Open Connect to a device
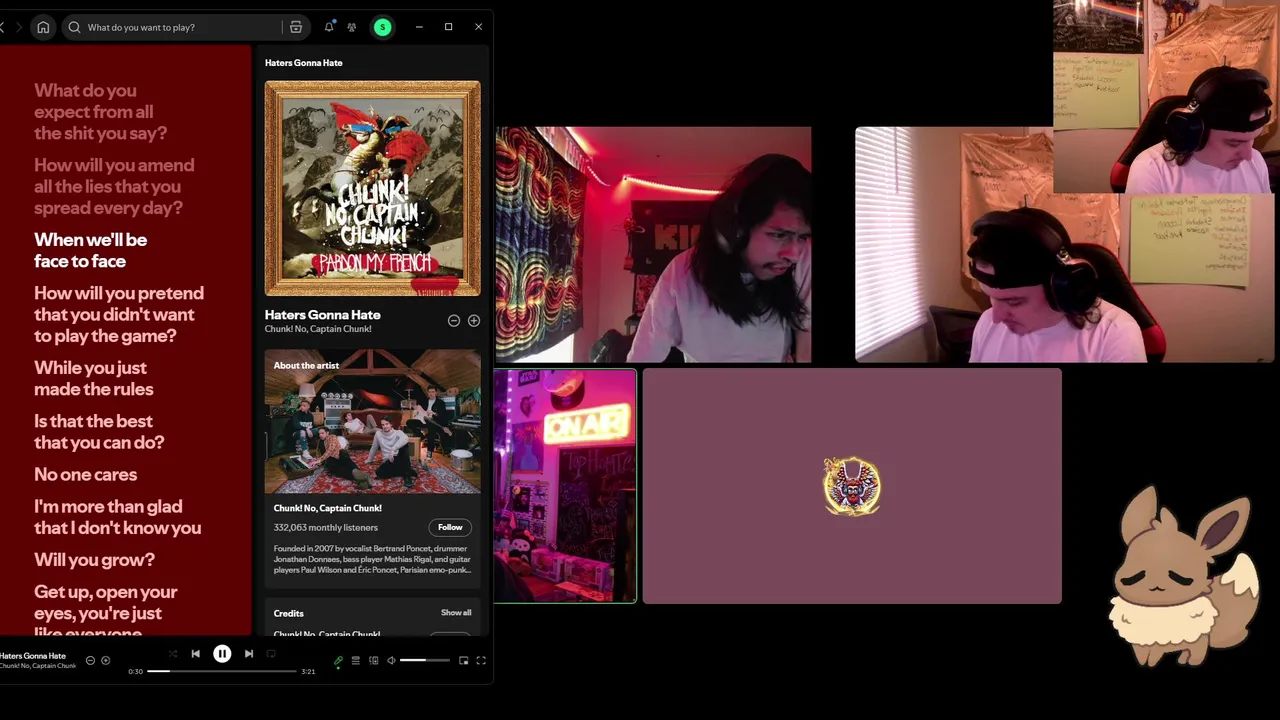The width and height of the screenshot is (1280, 720). click(x=373, y=660)
